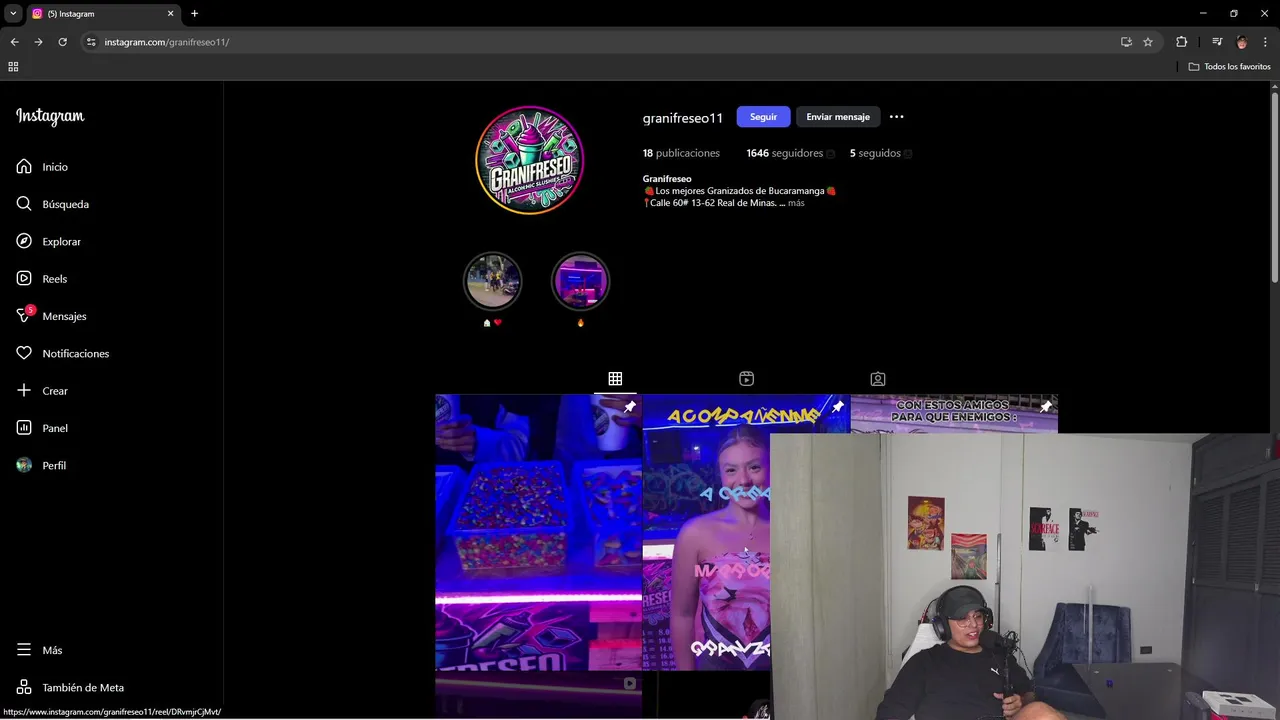Click install app icon in address bar
Screen dimensions: 1280x720
(1126, 42)
